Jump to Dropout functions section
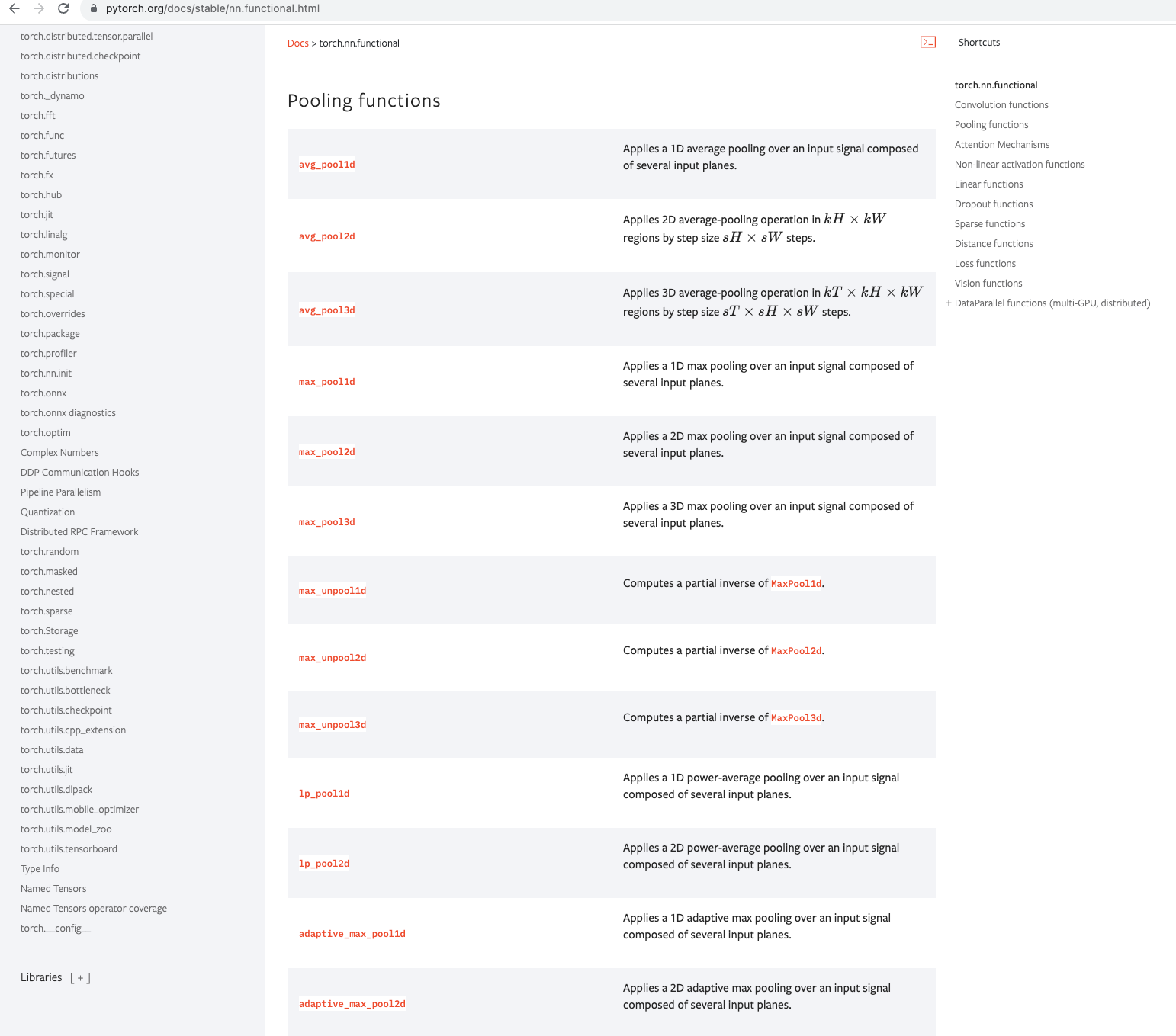This screenshot has width=1176, height=1036. point(994,204)
